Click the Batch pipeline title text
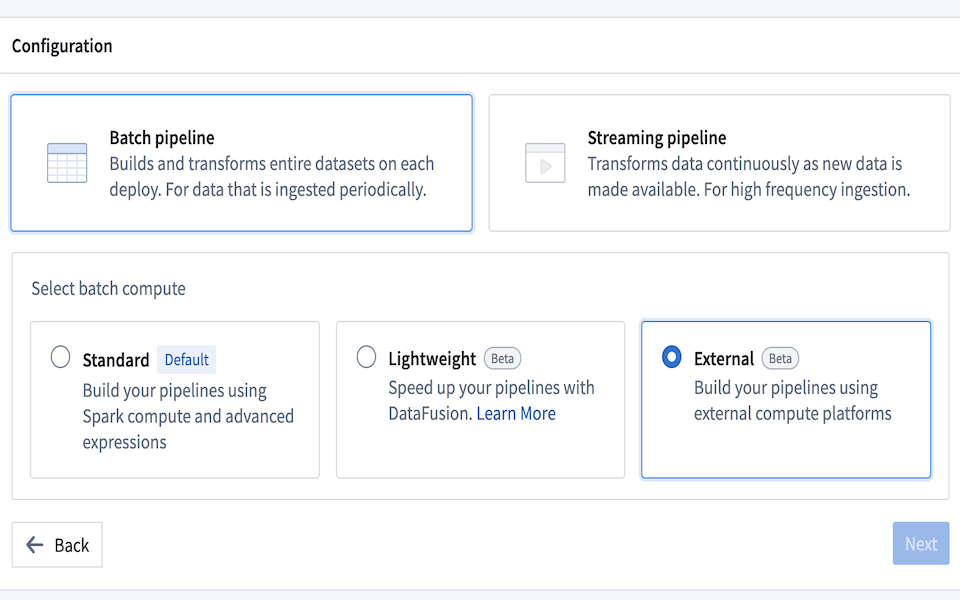This screenshot has width=960, height=600. 162,138
